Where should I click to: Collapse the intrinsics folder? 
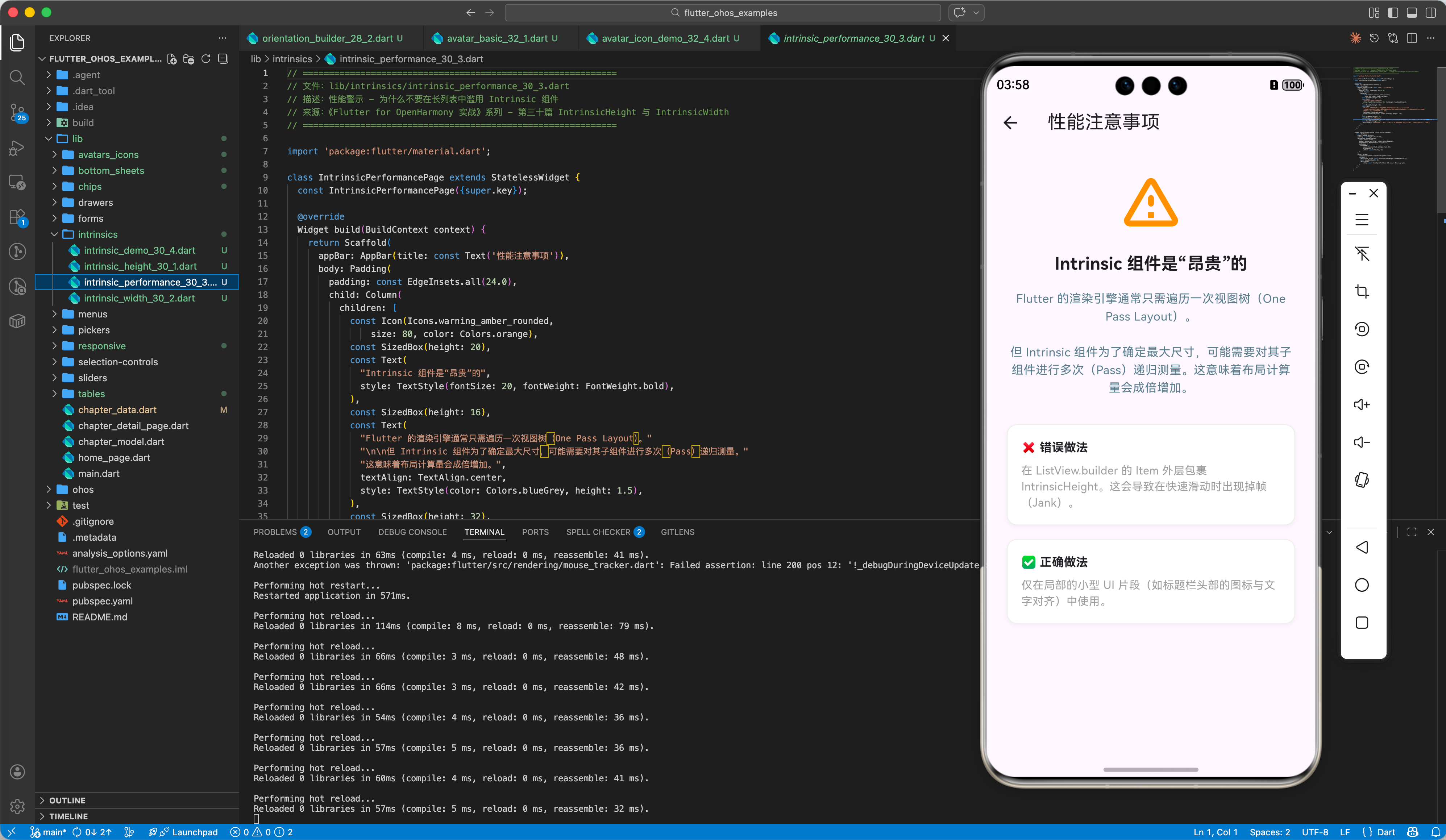coord(97,234)
